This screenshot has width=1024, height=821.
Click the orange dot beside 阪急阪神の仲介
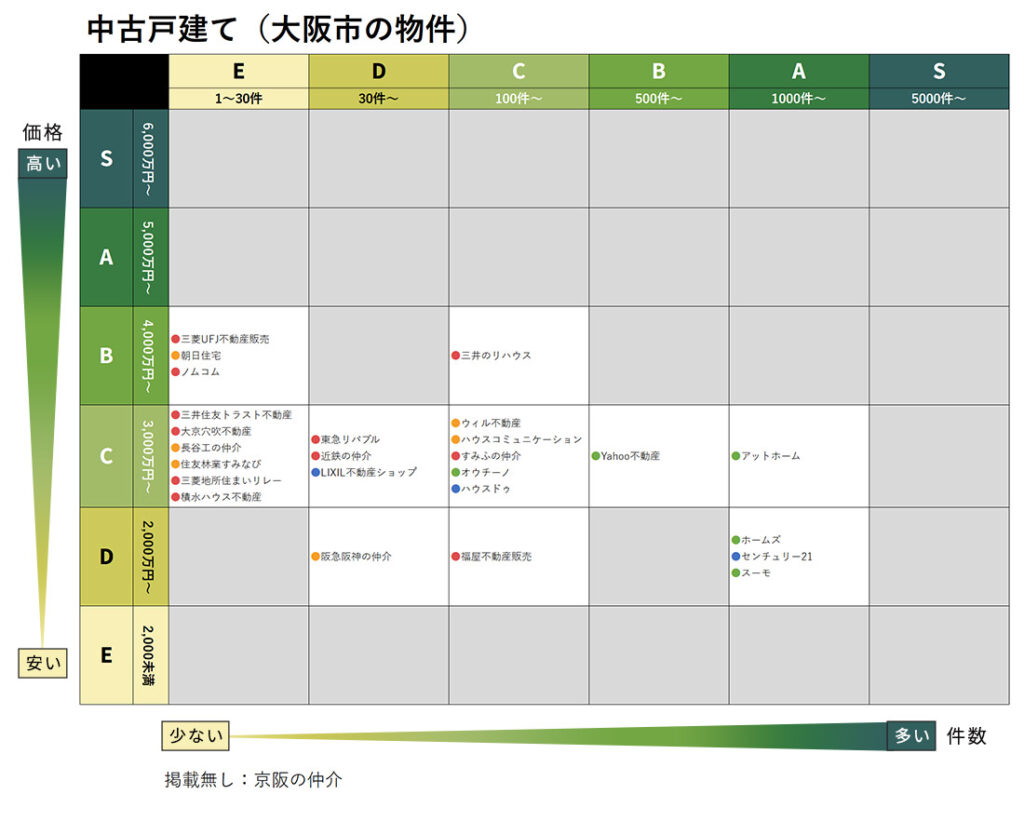315,556
